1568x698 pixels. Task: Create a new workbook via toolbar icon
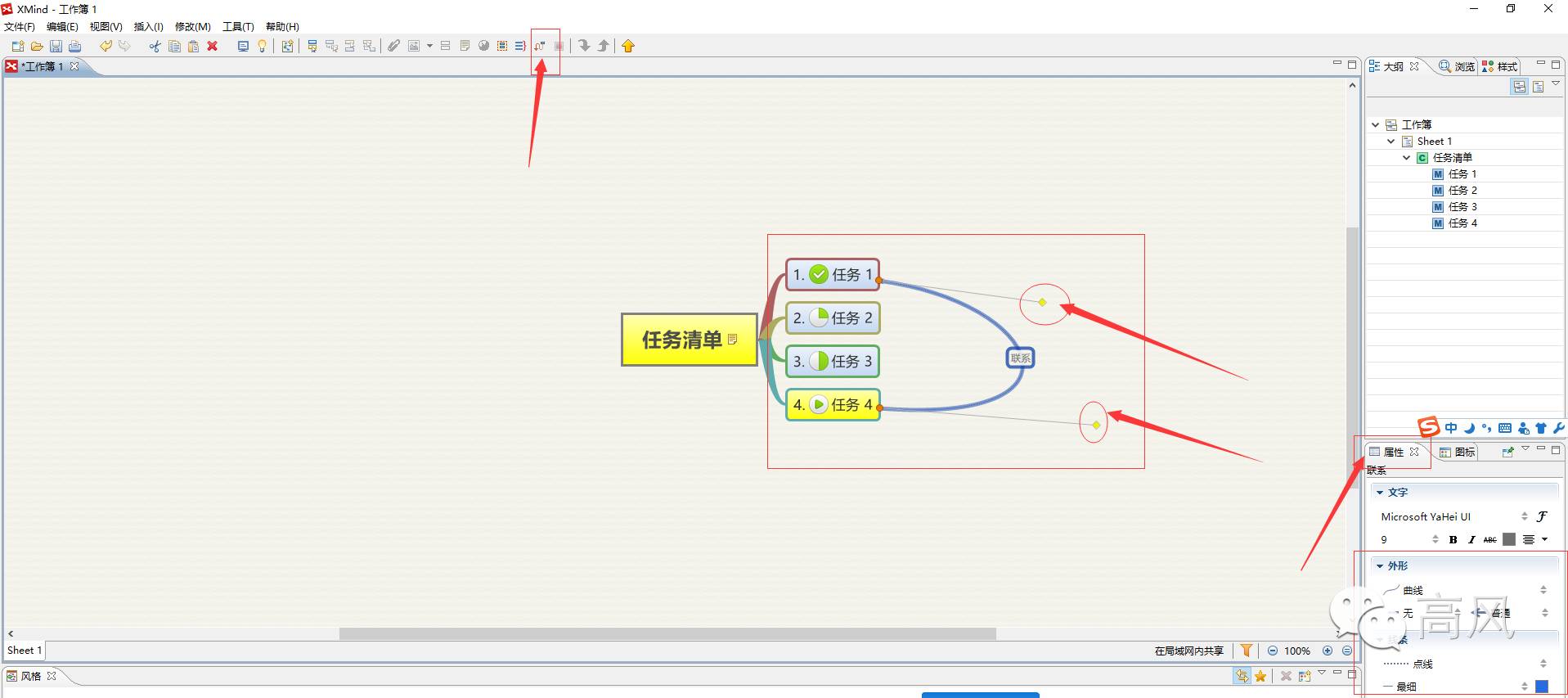[x=17, y=46]
